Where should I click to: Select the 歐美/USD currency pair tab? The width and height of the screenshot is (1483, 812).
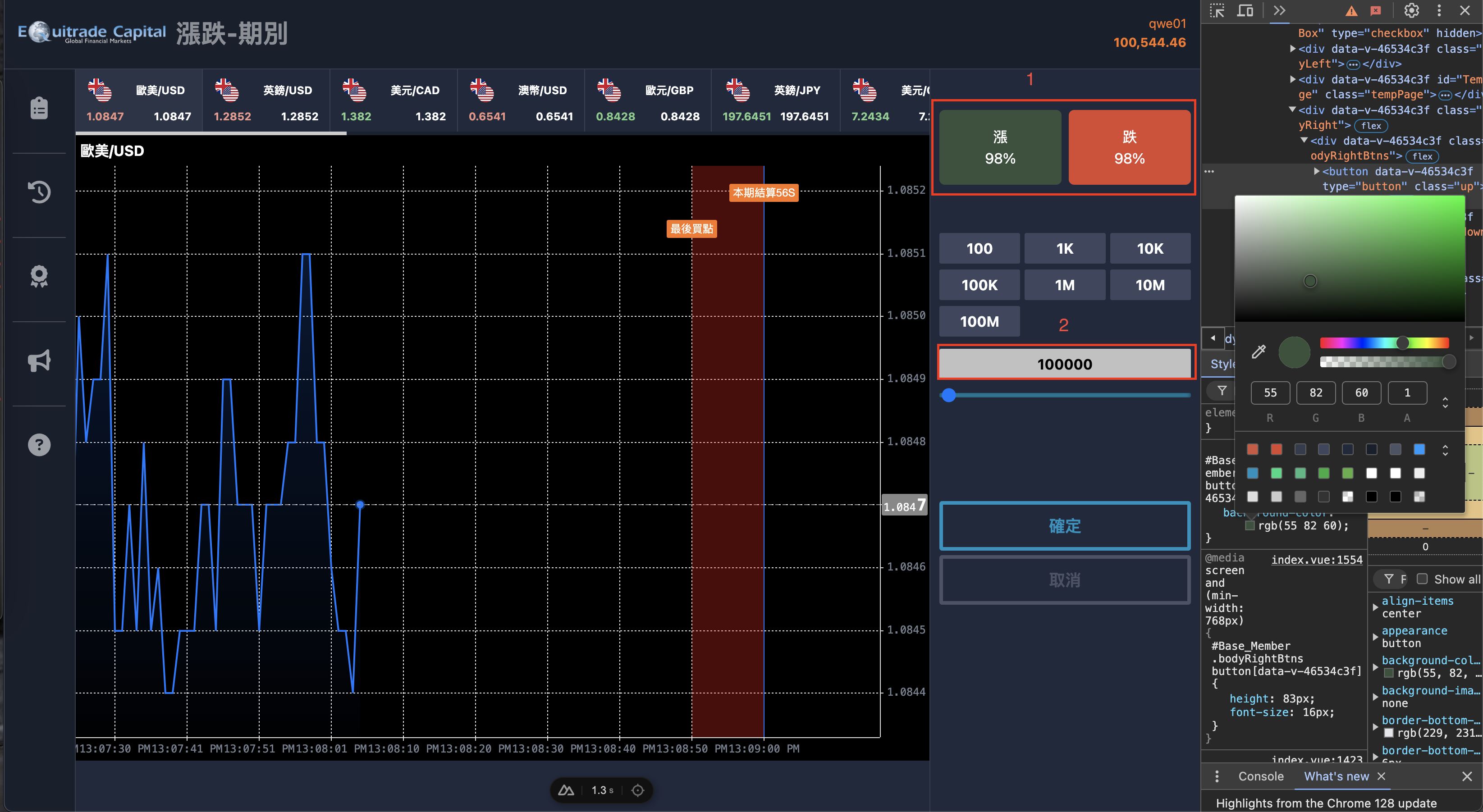coord(138,100)
